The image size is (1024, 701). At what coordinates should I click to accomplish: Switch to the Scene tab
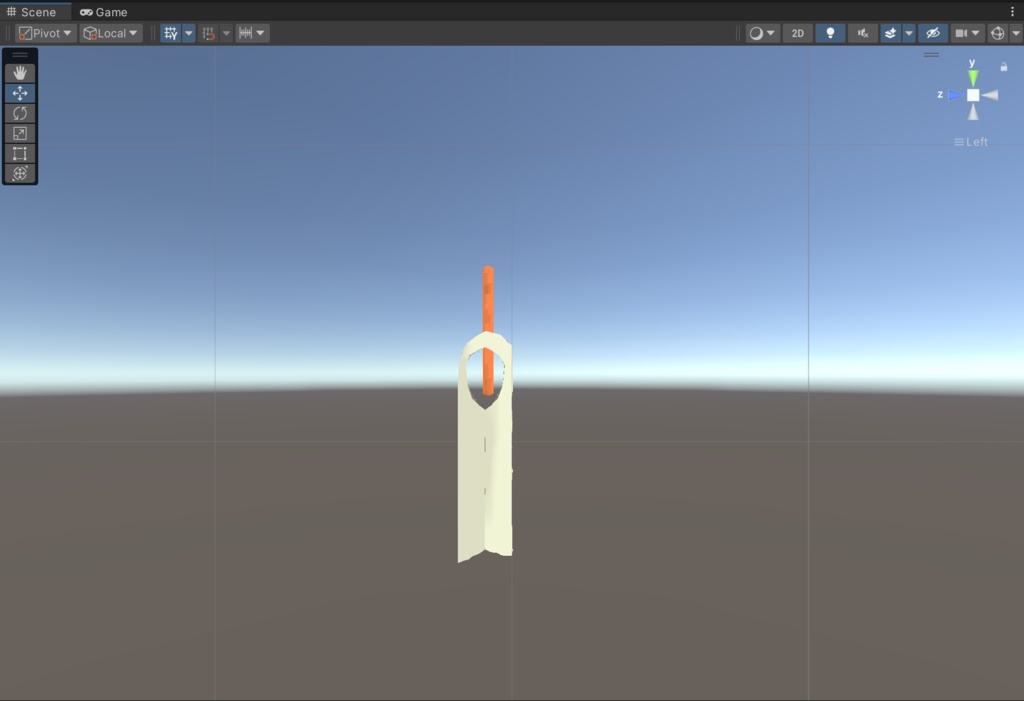point(31,12)
